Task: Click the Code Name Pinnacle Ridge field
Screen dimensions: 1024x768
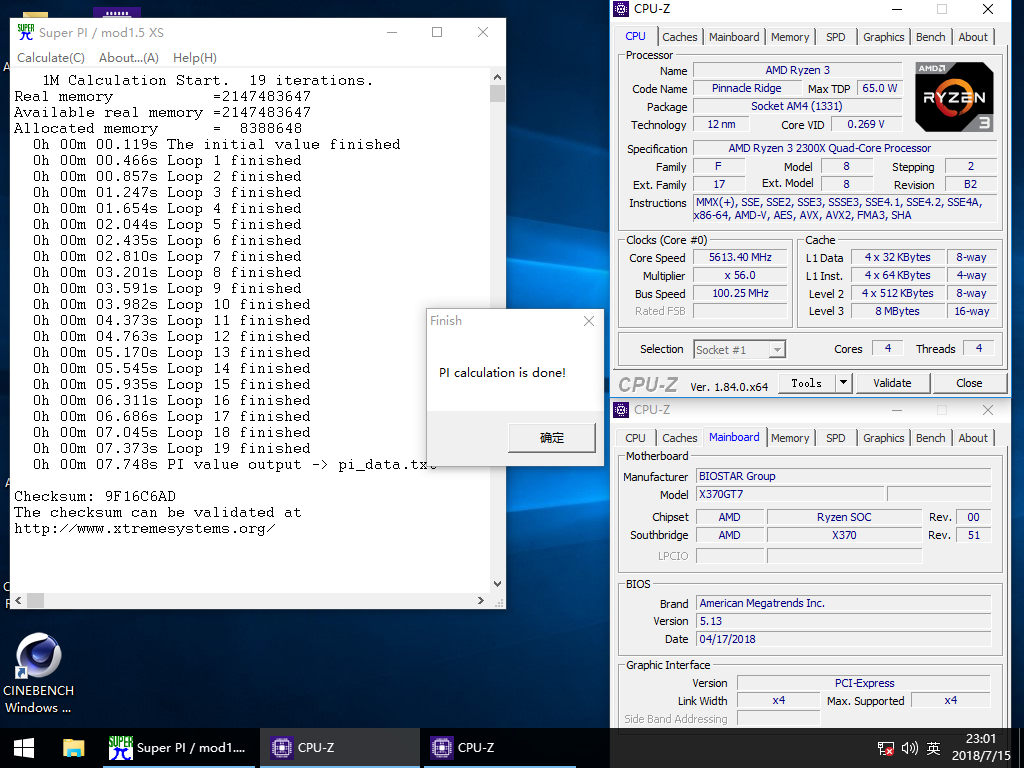Action: point(746,88)
